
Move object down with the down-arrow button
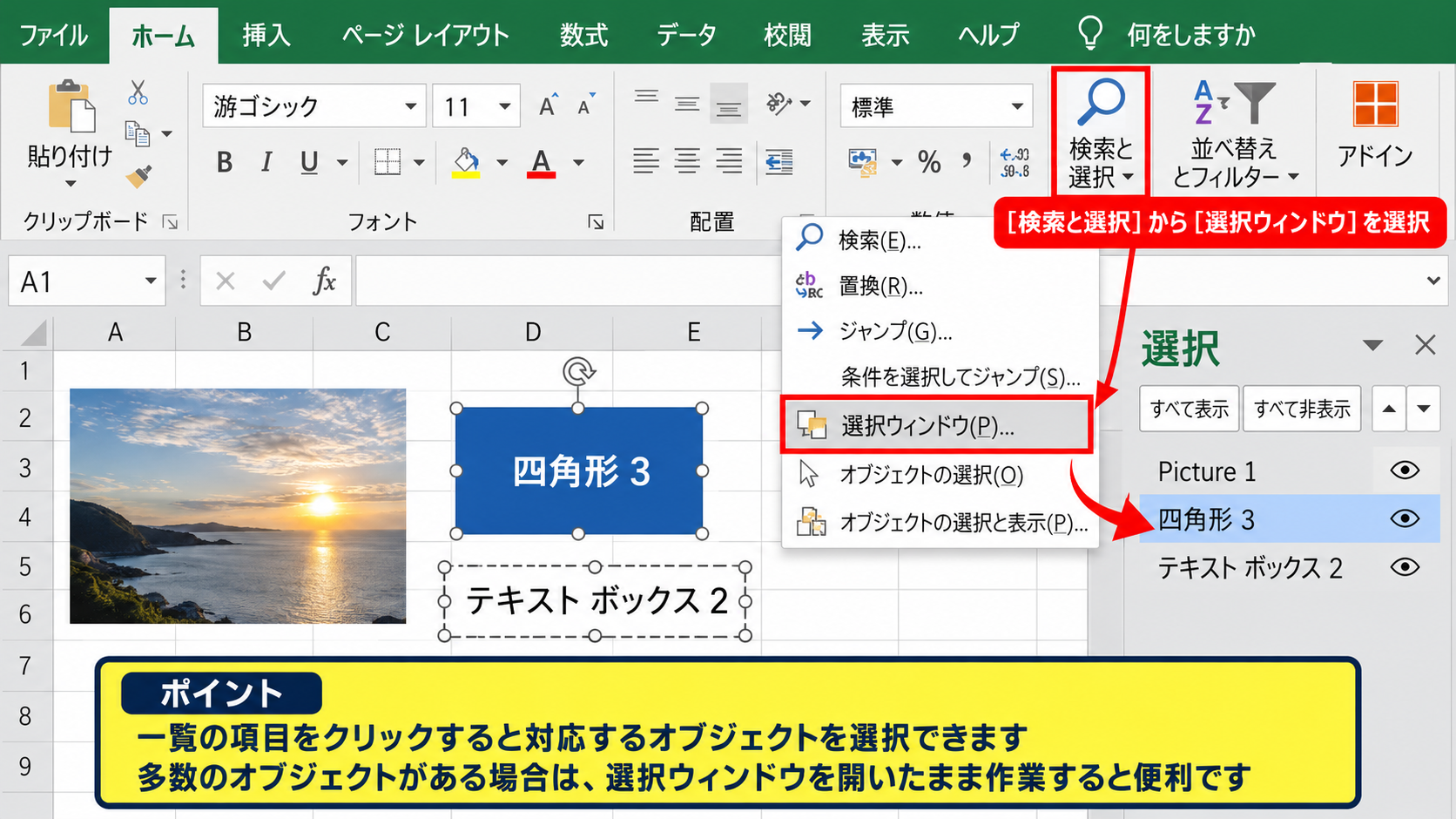(x=1424, y=408)
